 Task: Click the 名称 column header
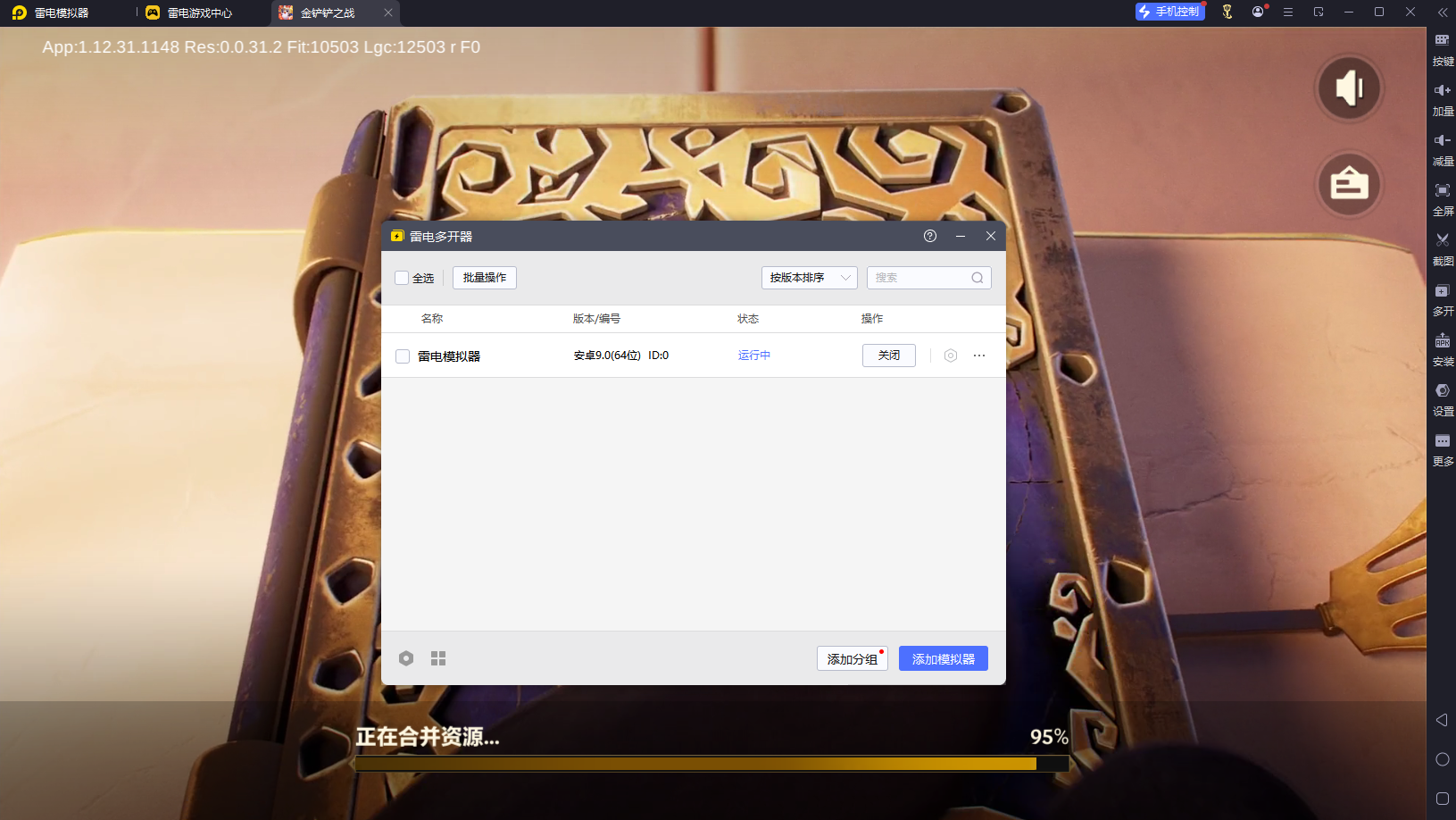click(x=432, y=319)
